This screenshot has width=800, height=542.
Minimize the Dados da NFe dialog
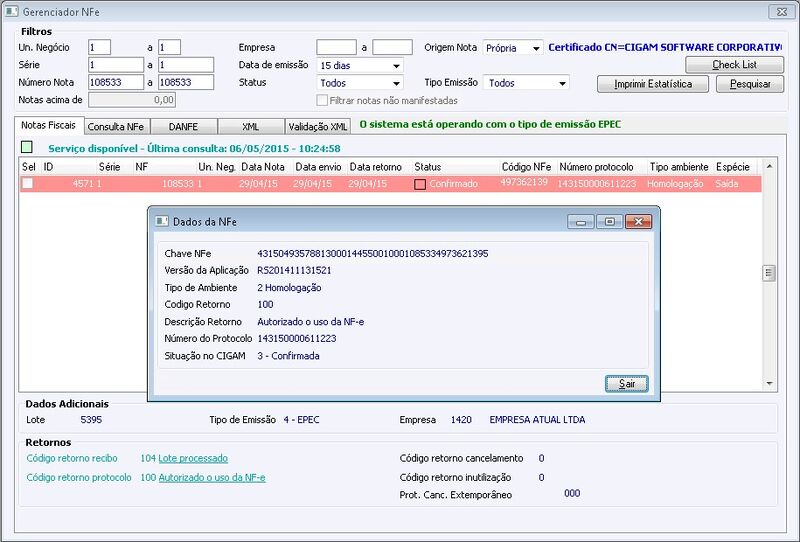pyautogui.click(x=581, y=221)
